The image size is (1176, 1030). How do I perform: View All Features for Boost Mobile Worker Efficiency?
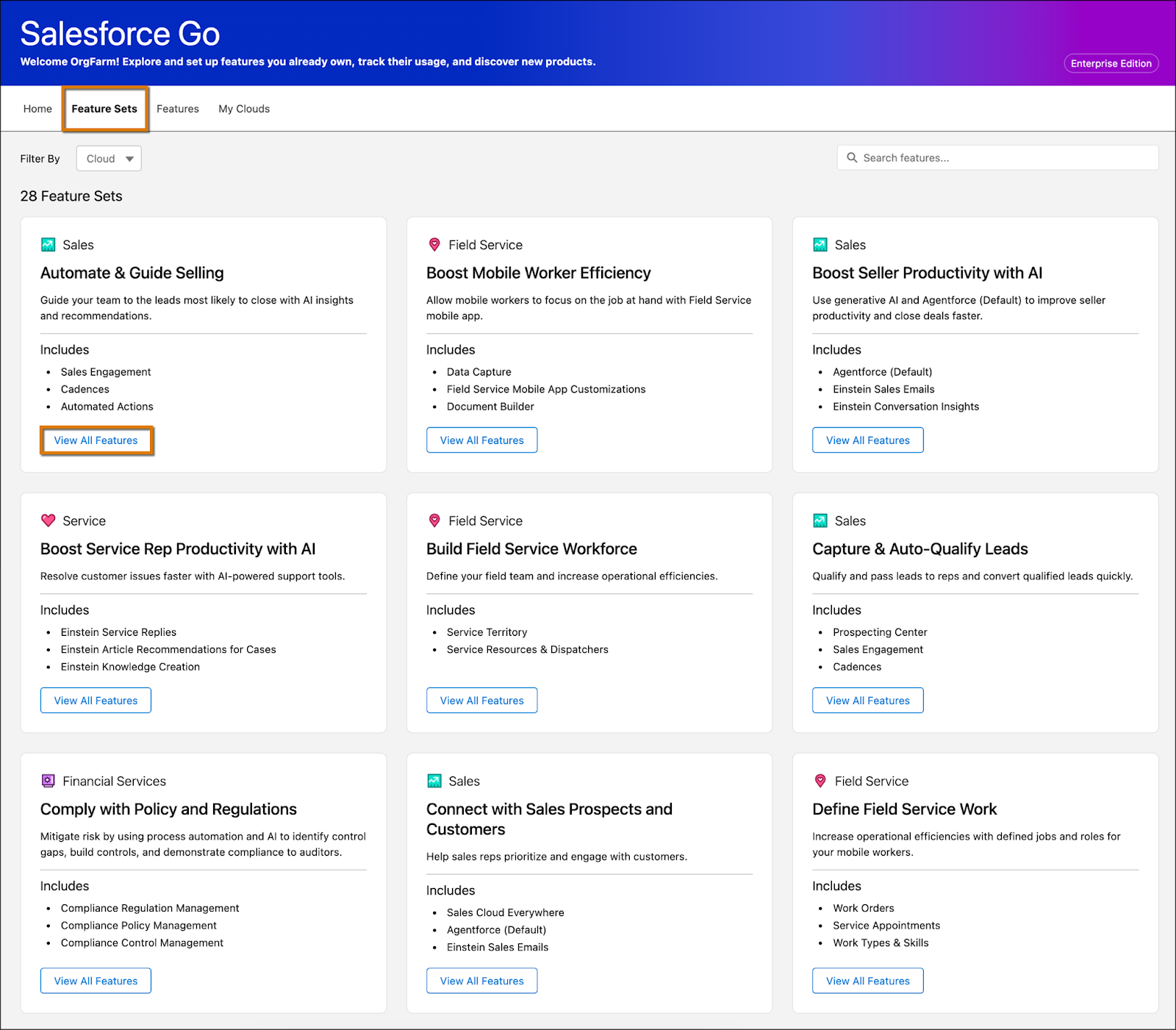pos(482,440)
